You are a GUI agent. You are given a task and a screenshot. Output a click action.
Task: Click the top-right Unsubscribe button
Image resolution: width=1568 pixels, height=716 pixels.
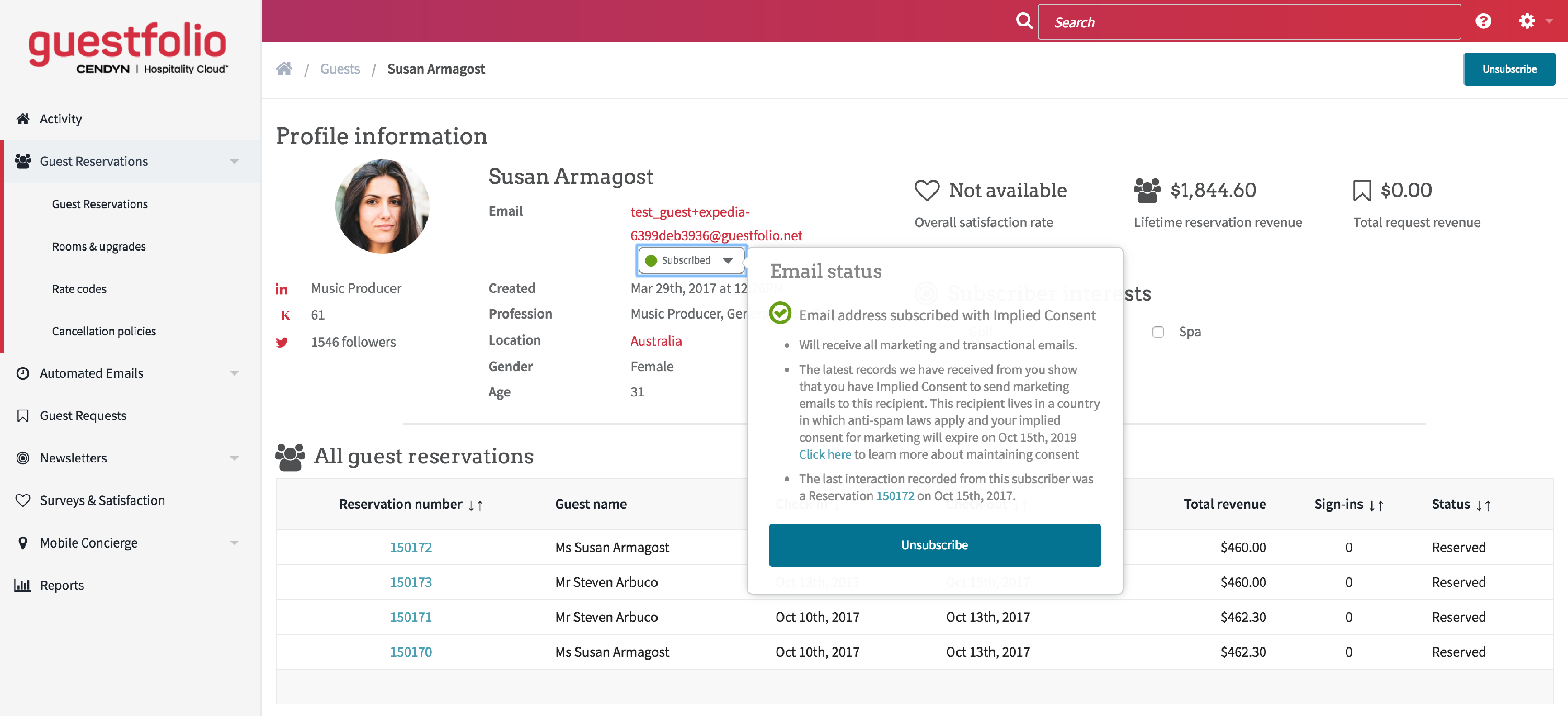pos(1509,70)
